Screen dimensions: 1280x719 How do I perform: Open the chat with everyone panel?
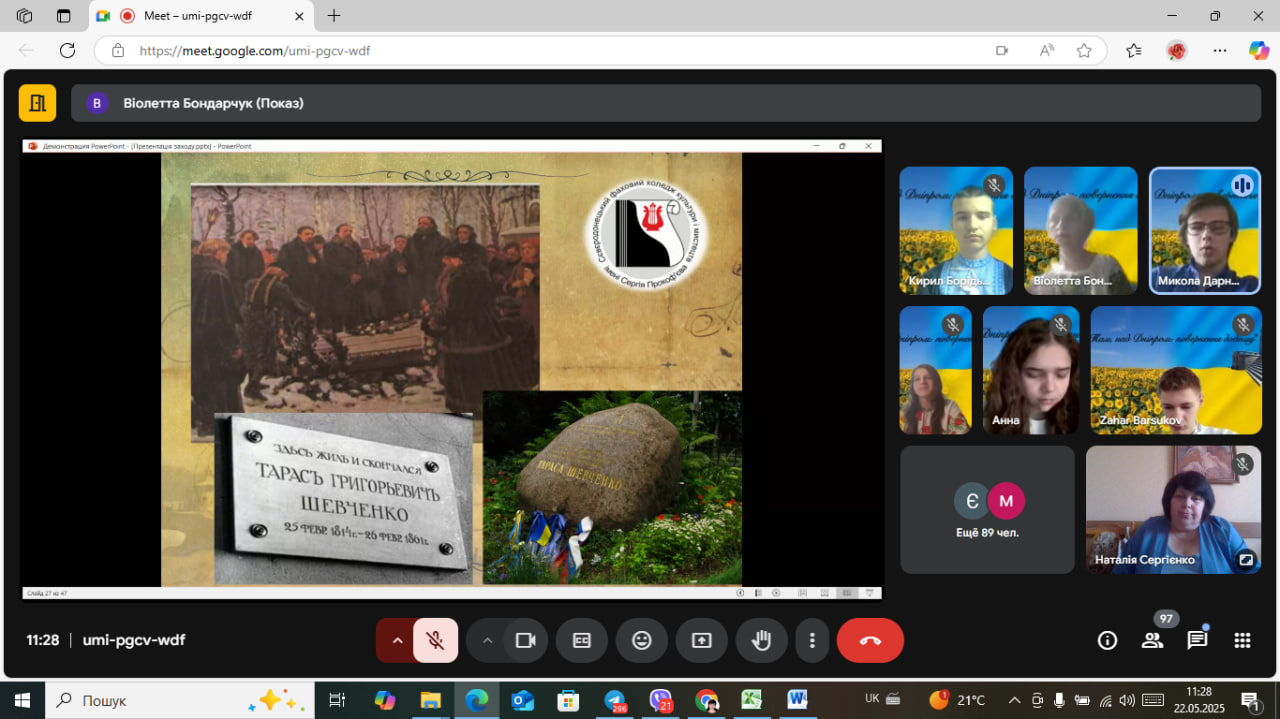point(1197,640)
